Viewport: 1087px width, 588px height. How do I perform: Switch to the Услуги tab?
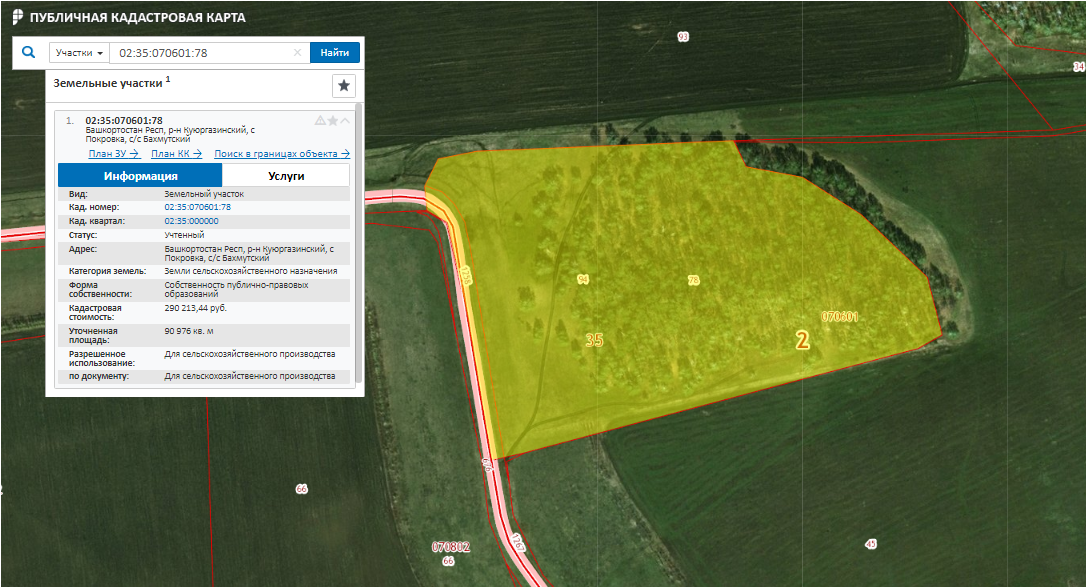click(x=286, y=175)
